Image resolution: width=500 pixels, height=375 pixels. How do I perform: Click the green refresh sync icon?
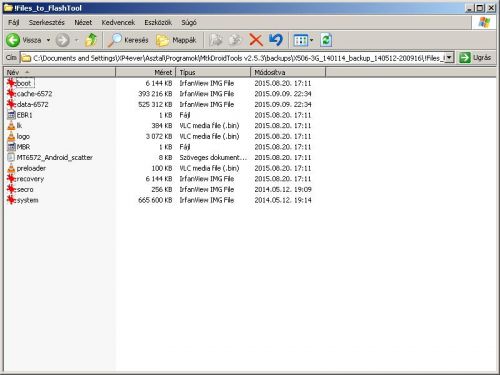tap(326, 40)
